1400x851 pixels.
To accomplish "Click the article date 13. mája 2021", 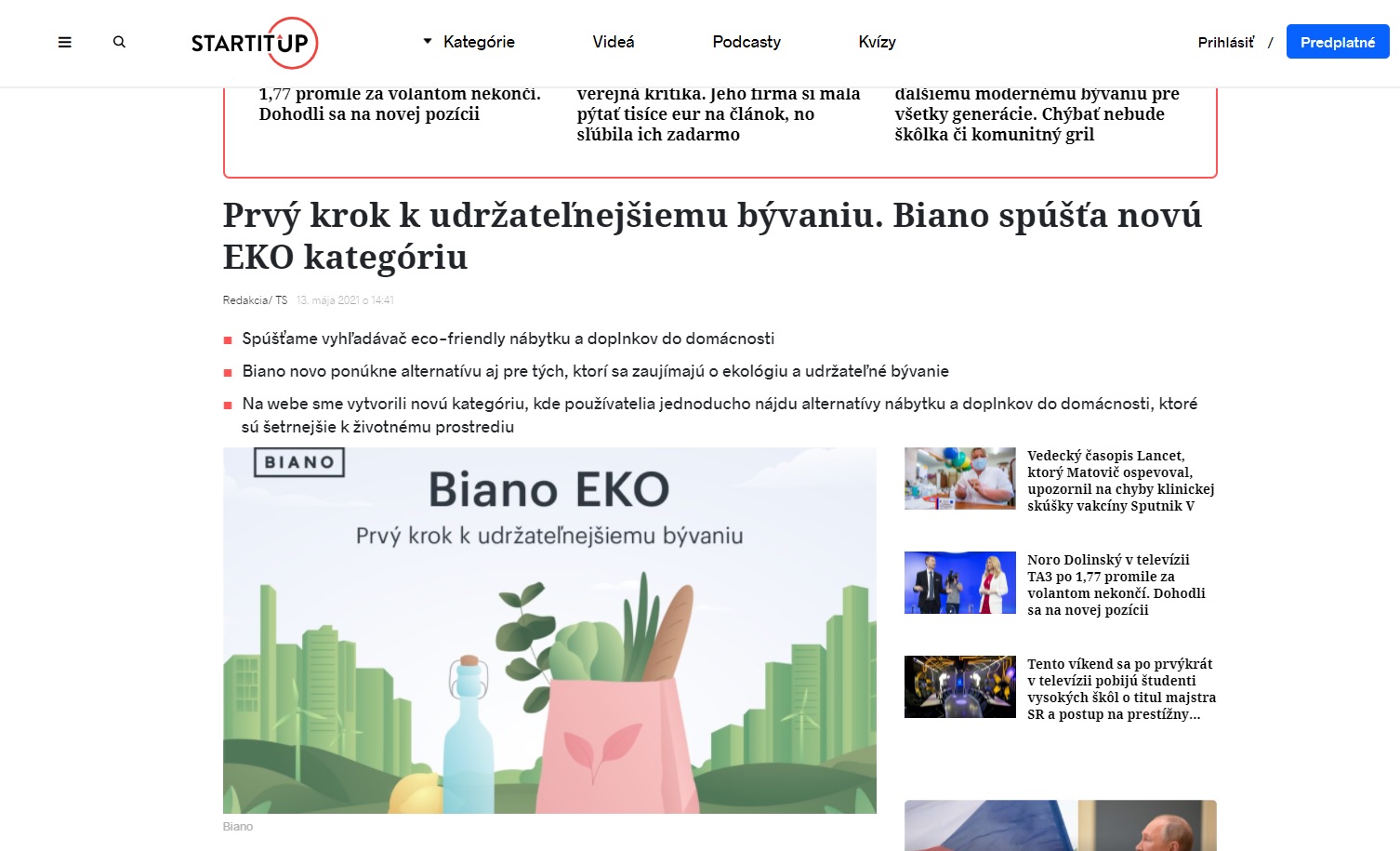I will (x=345, y=300).
